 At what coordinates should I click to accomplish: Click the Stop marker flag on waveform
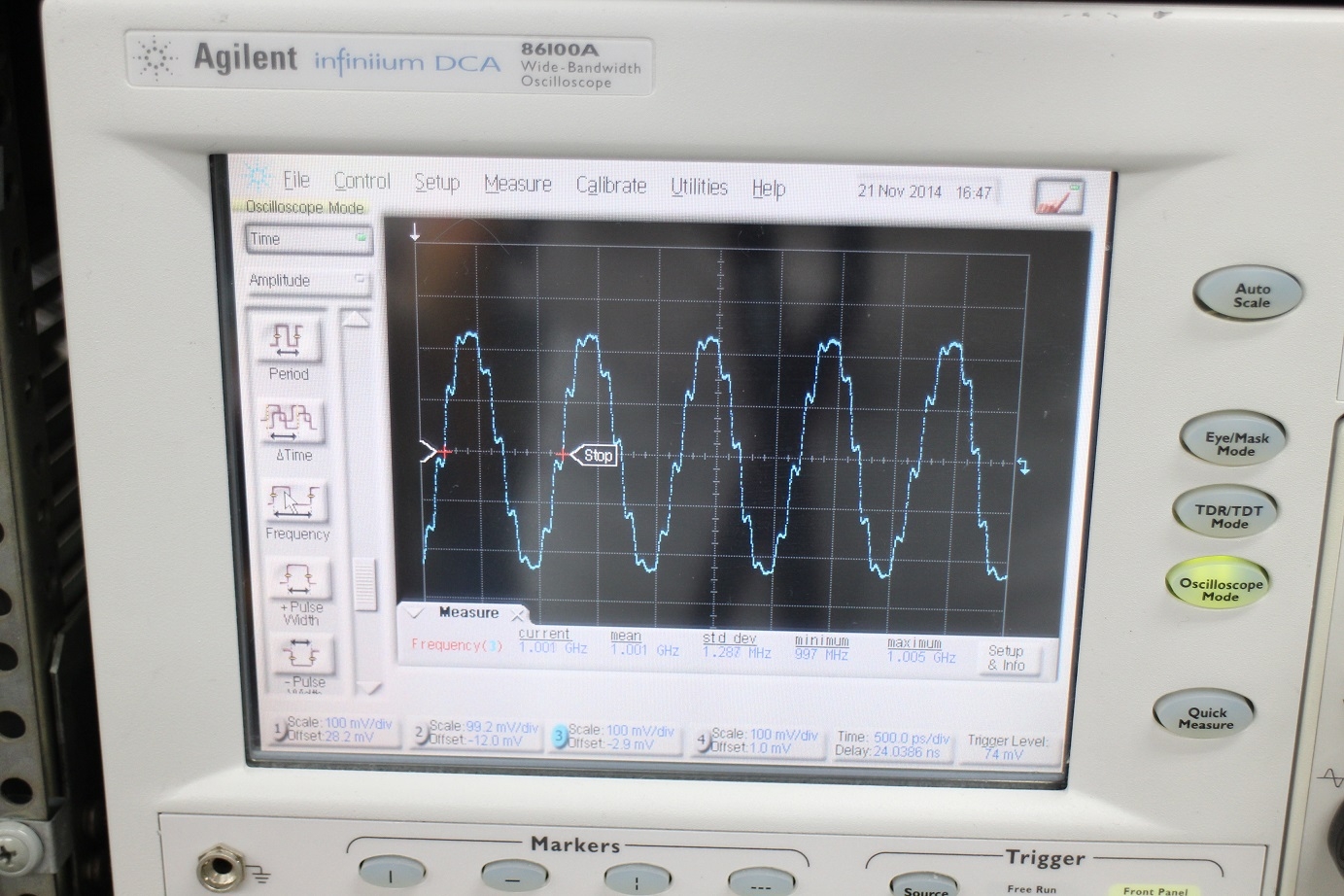point(595,455)
